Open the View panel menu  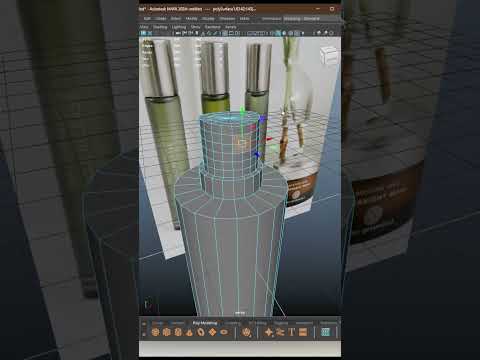(x=144, y=27)
